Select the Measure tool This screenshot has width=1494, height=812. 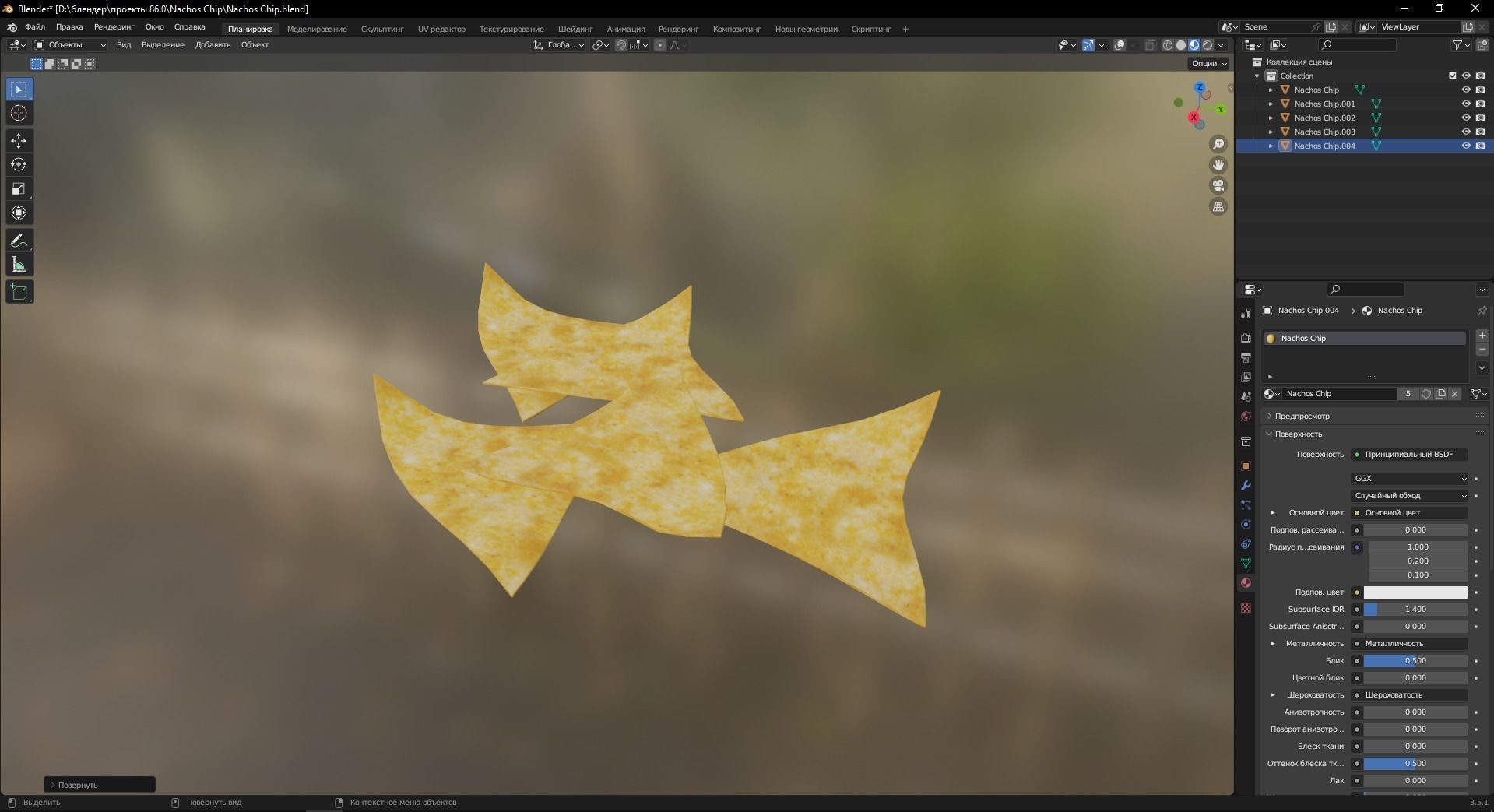click(19, 265)
